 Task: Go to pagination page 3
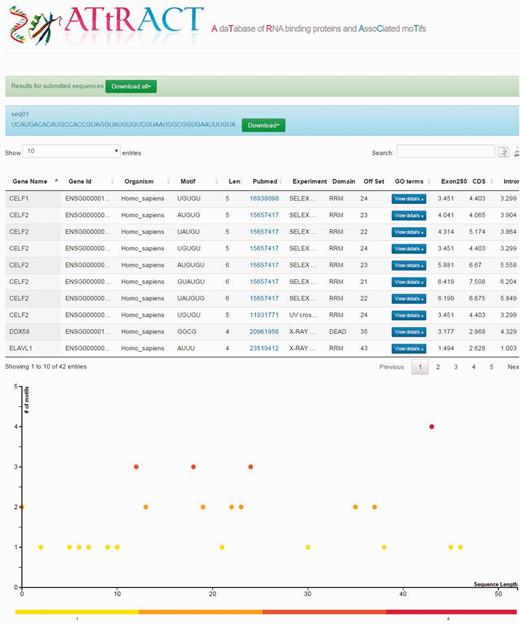pos(456,367)
